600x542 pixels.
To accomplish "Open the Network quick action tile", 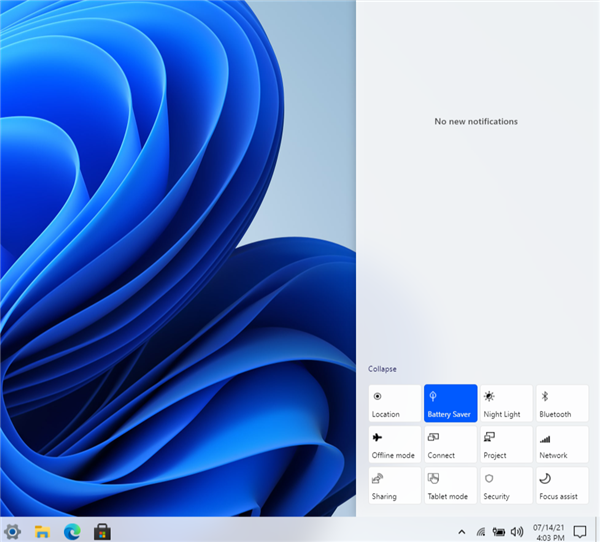I will [562, 444].
